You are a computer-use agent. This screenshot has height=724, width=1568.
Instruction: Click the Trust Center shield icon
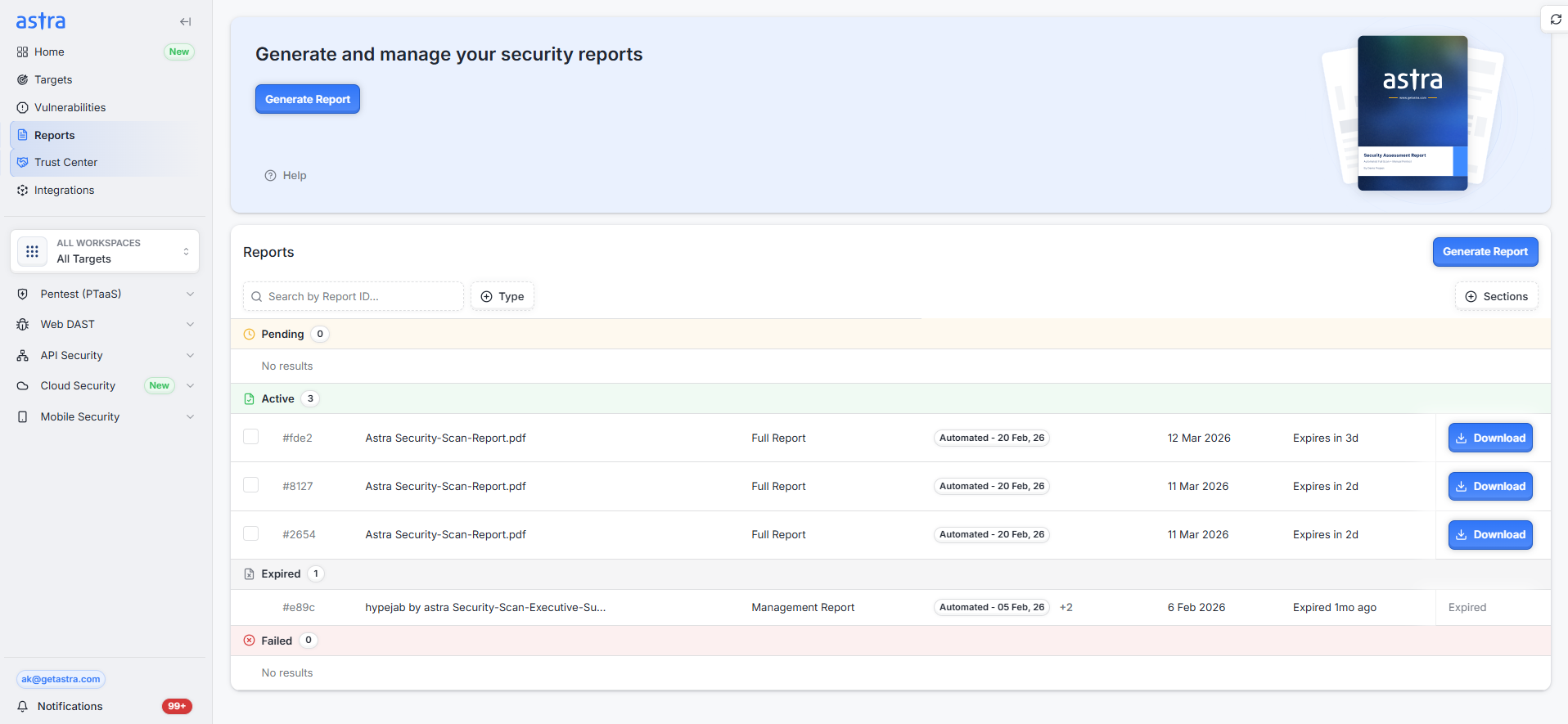[22, 162]
